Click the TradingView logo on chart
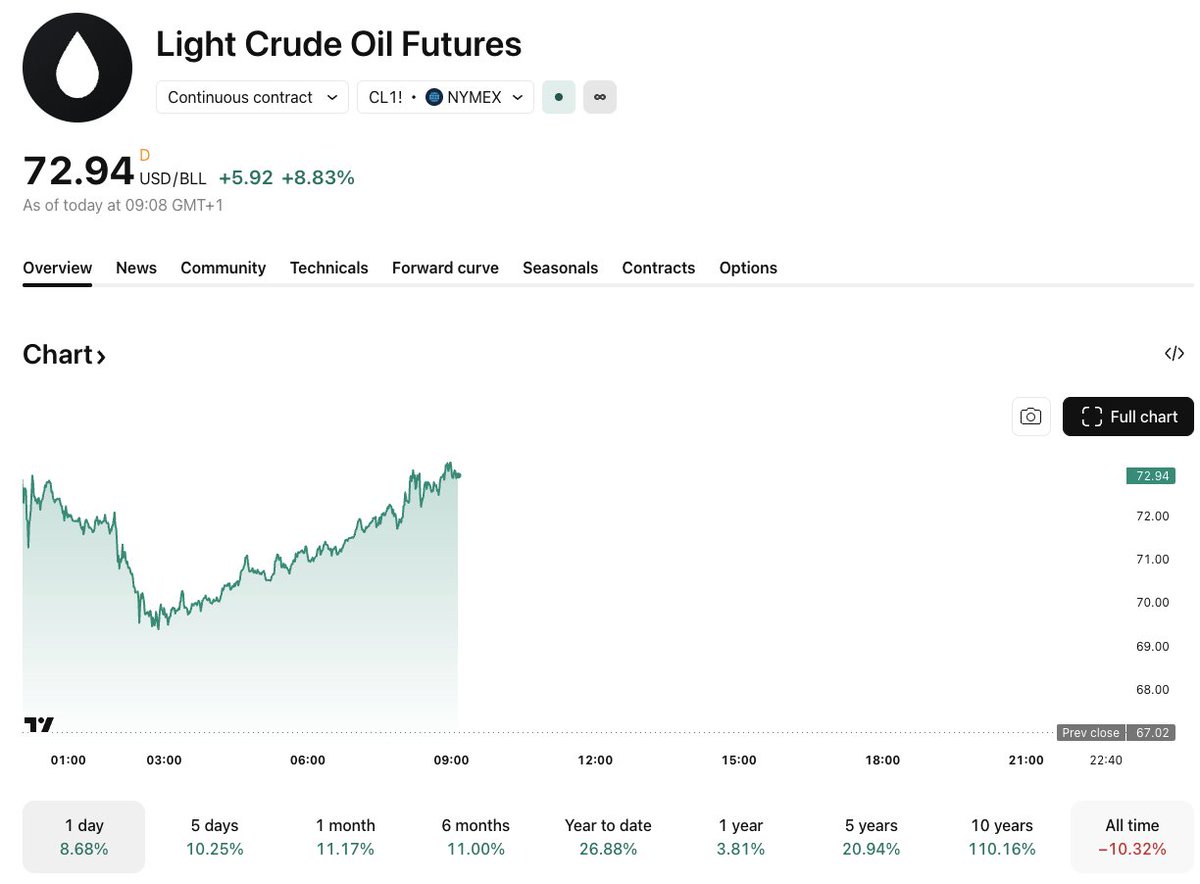Viewport: 1200px width, 884px height. 40,725
